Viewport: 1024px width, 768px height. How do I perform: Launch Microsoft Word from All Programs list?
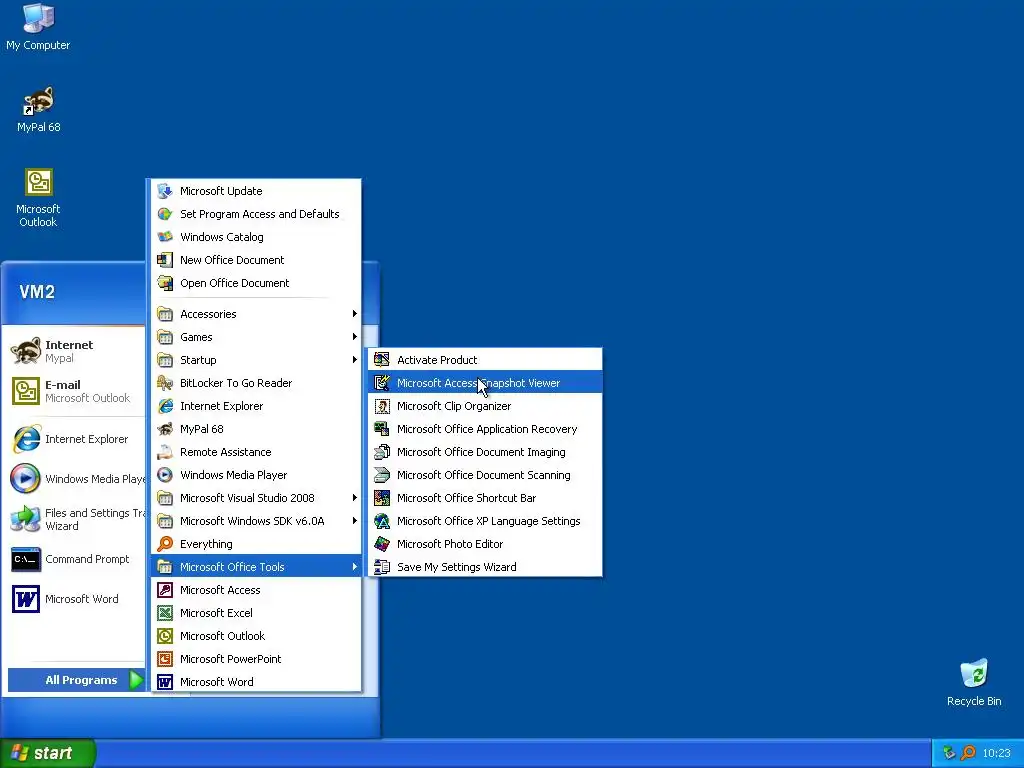[256, 682]
